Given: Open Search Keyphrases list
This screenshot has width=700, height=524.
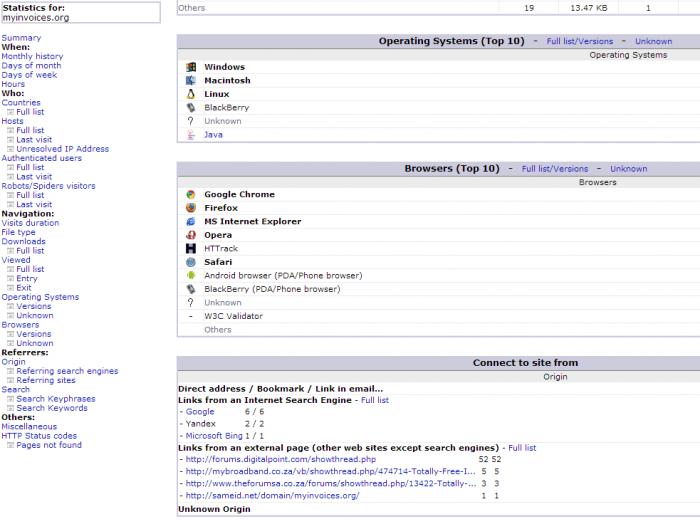Looking at the screenshot, I should pyautogui.click(x=56, y=399).
